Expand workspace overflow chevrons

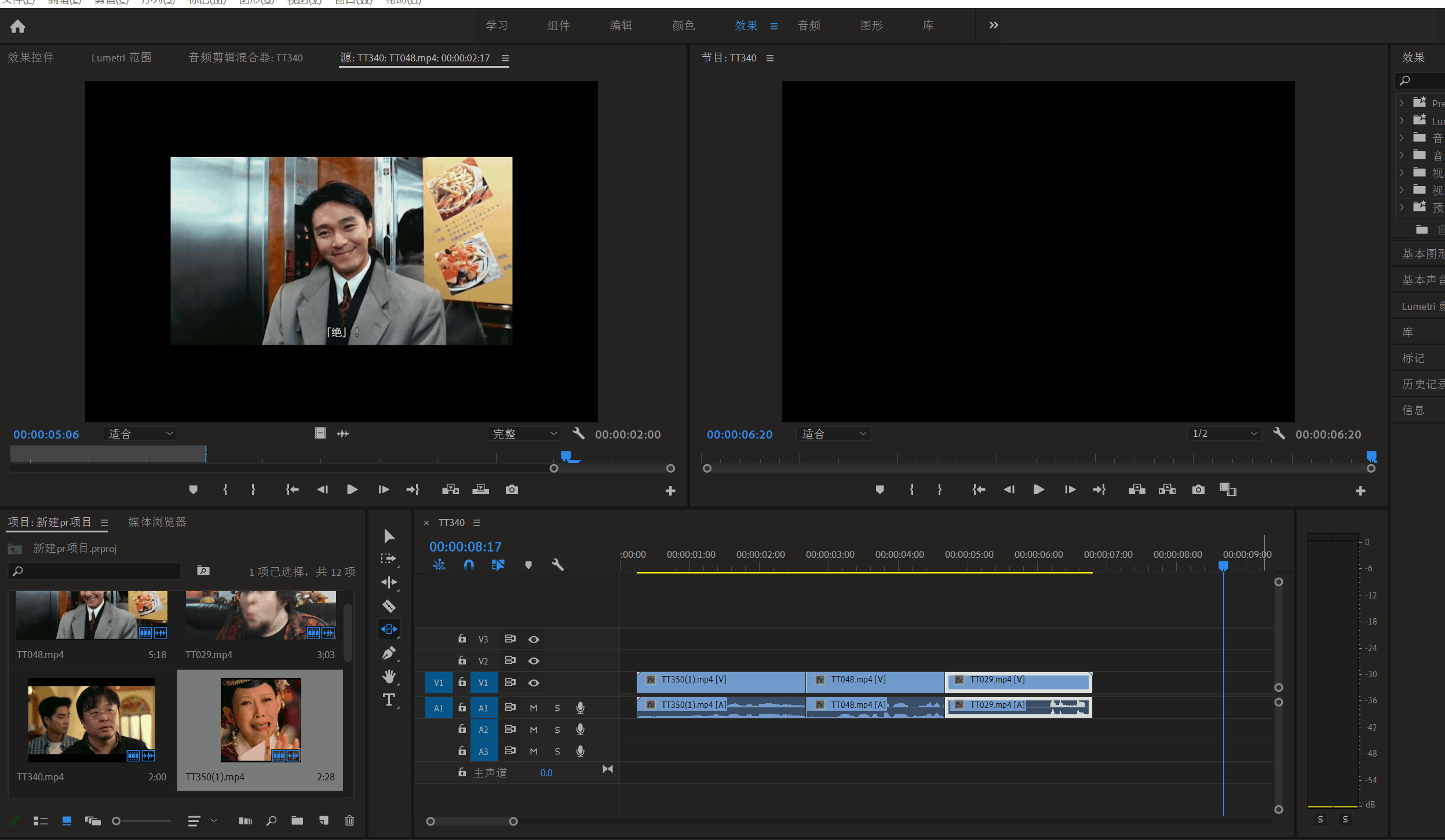click(994, 25)
